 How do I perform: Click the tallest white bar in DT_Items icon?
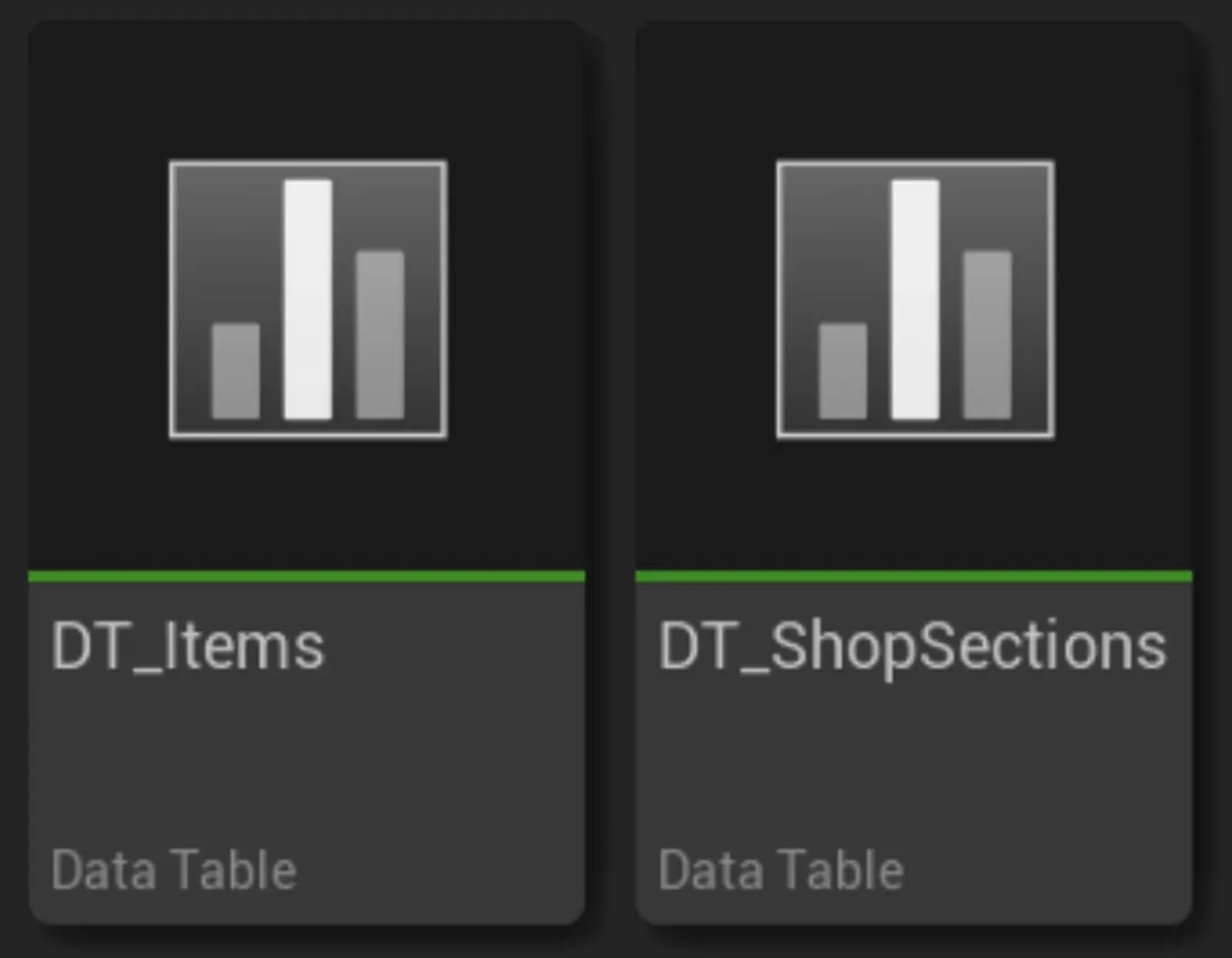[x=307, y=300]
